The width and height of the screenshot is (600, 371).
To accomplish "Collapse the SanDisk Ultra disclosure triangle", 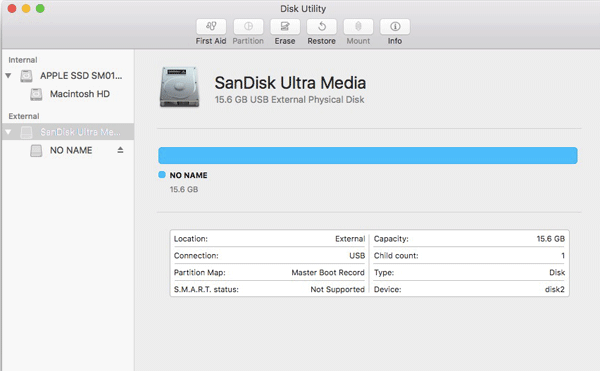I will click(x=8, y=132).
